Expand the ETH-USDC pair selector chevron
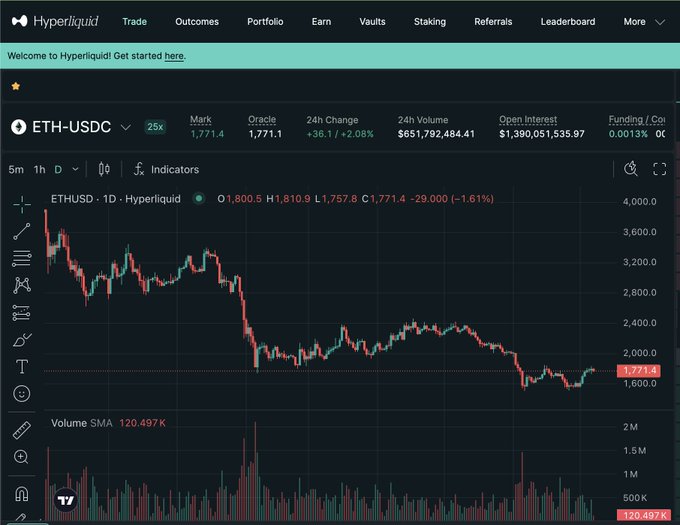This screenshot has height=525, width=680. click(x=125, y=127)
